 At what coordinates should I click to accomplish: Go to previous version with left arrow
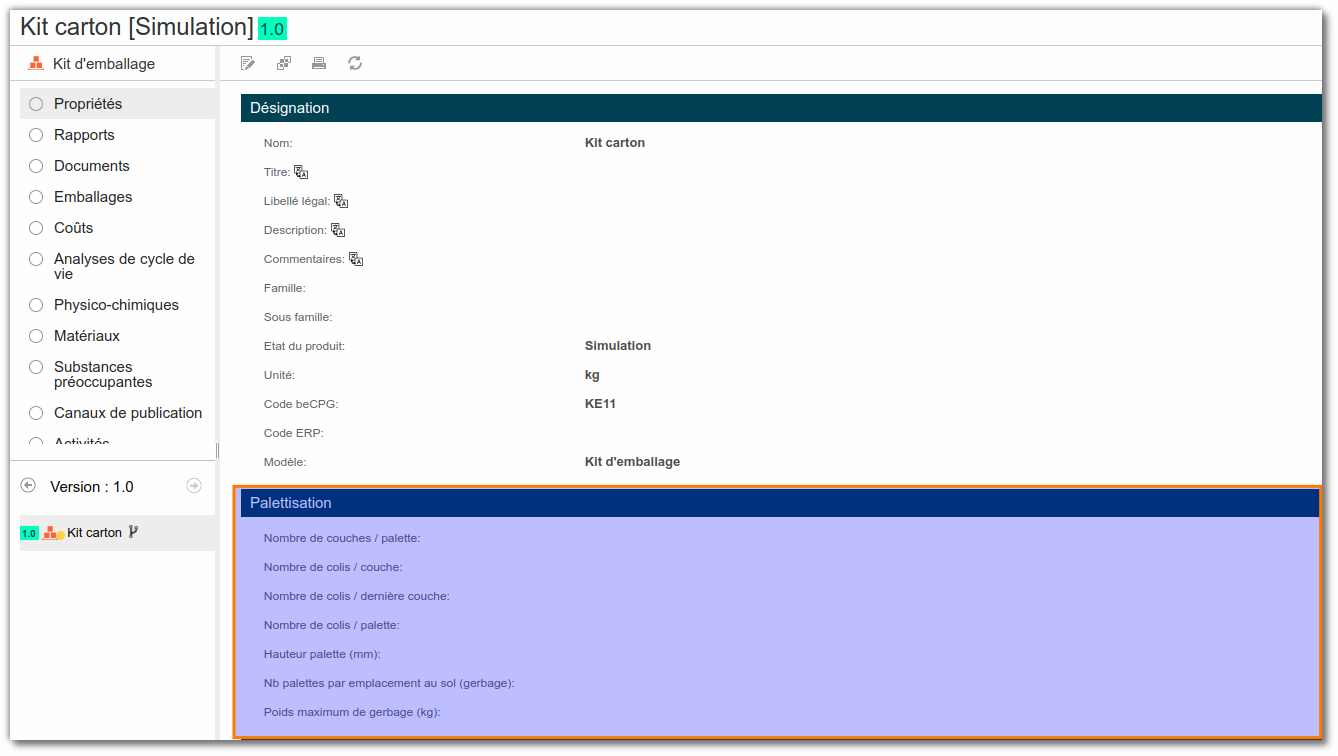28,485
